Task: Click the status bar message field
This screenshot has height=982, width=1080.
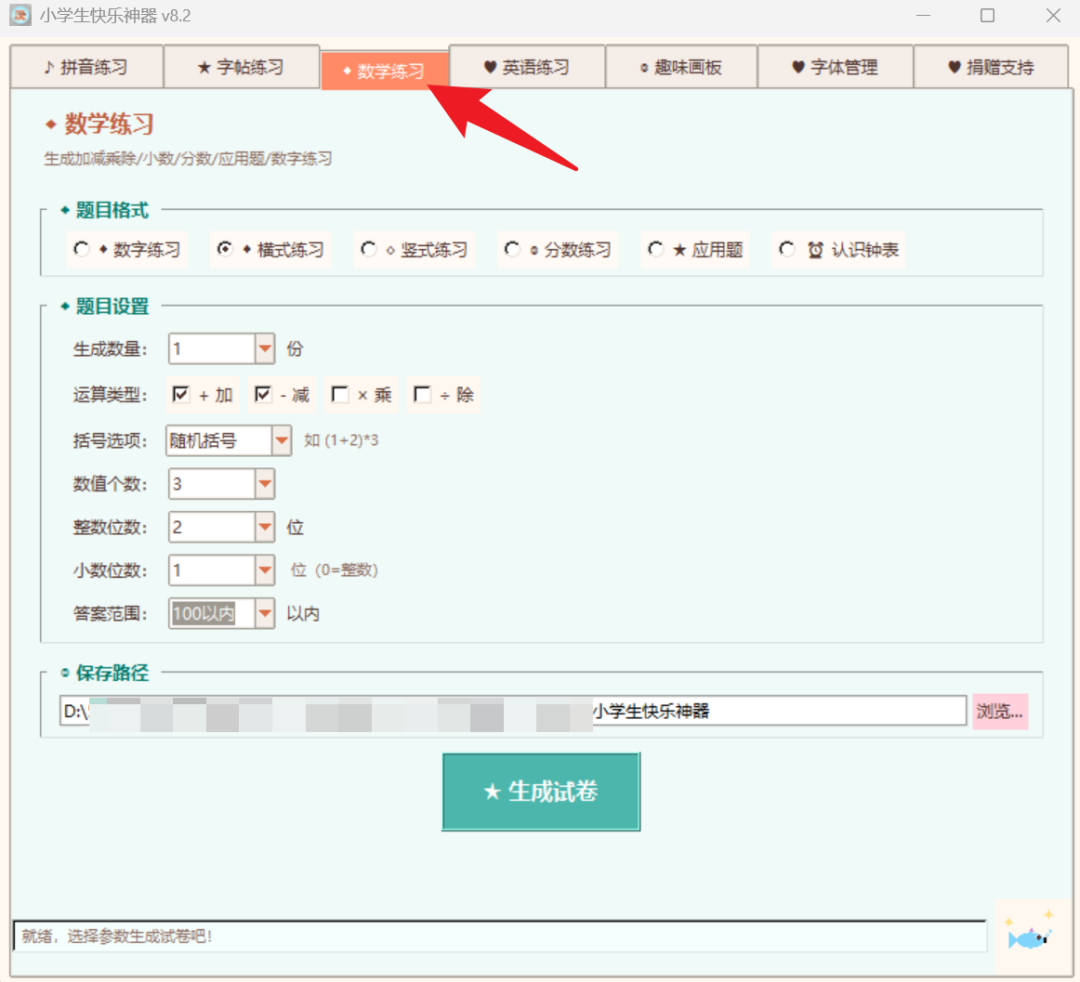Action: [x=500, y=937]
